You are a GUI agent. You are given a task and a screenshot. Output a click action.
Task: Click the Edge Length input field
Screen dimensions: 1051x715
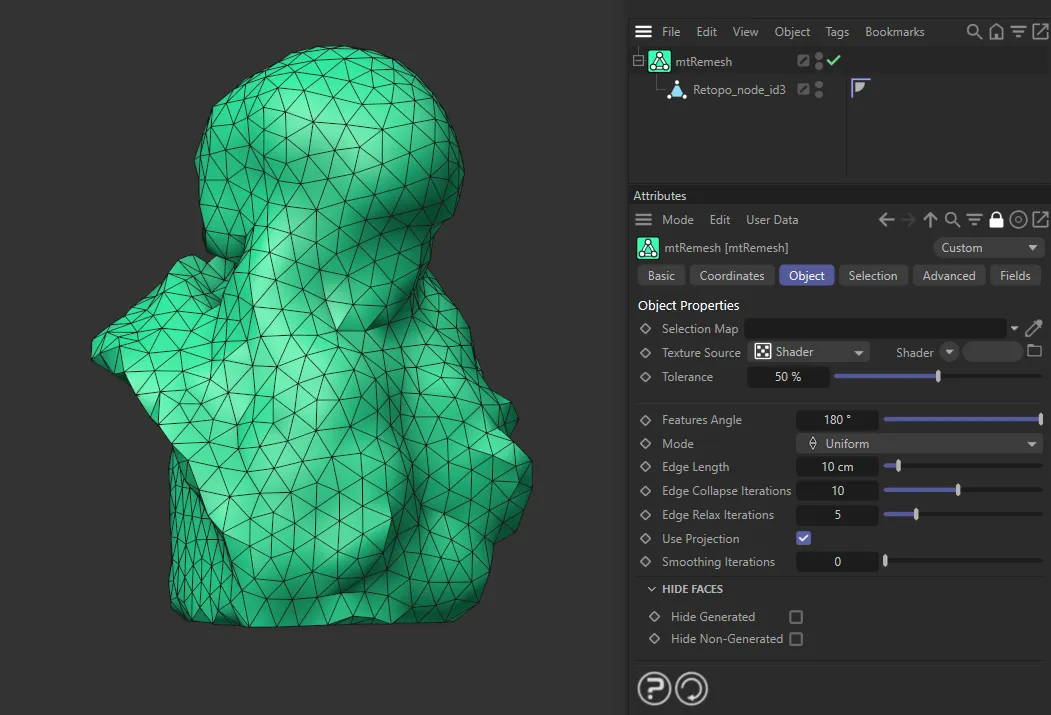[837, 466]
